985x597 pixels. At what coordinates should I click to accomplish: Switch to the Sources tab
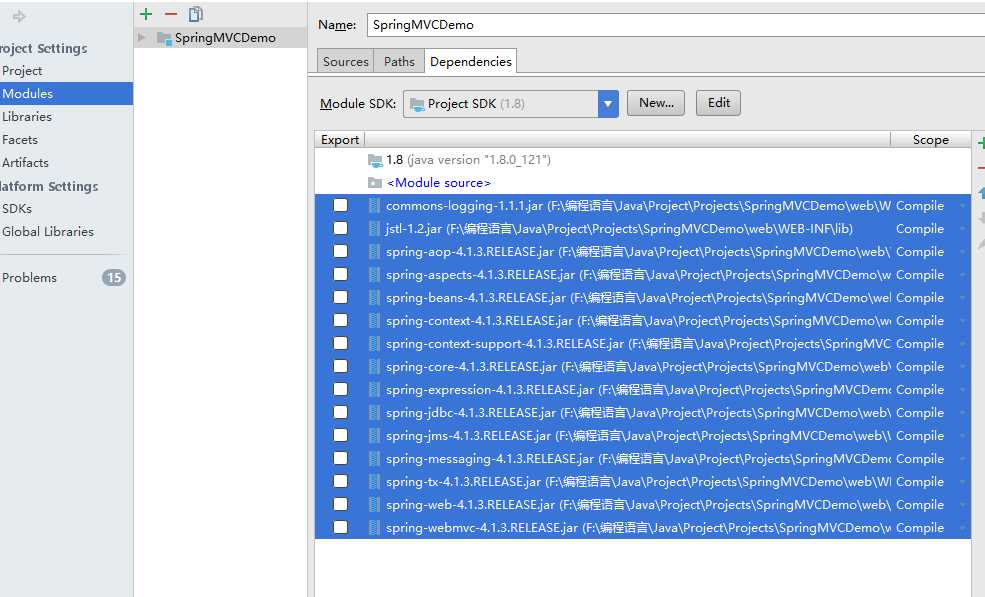click(346, 62)
